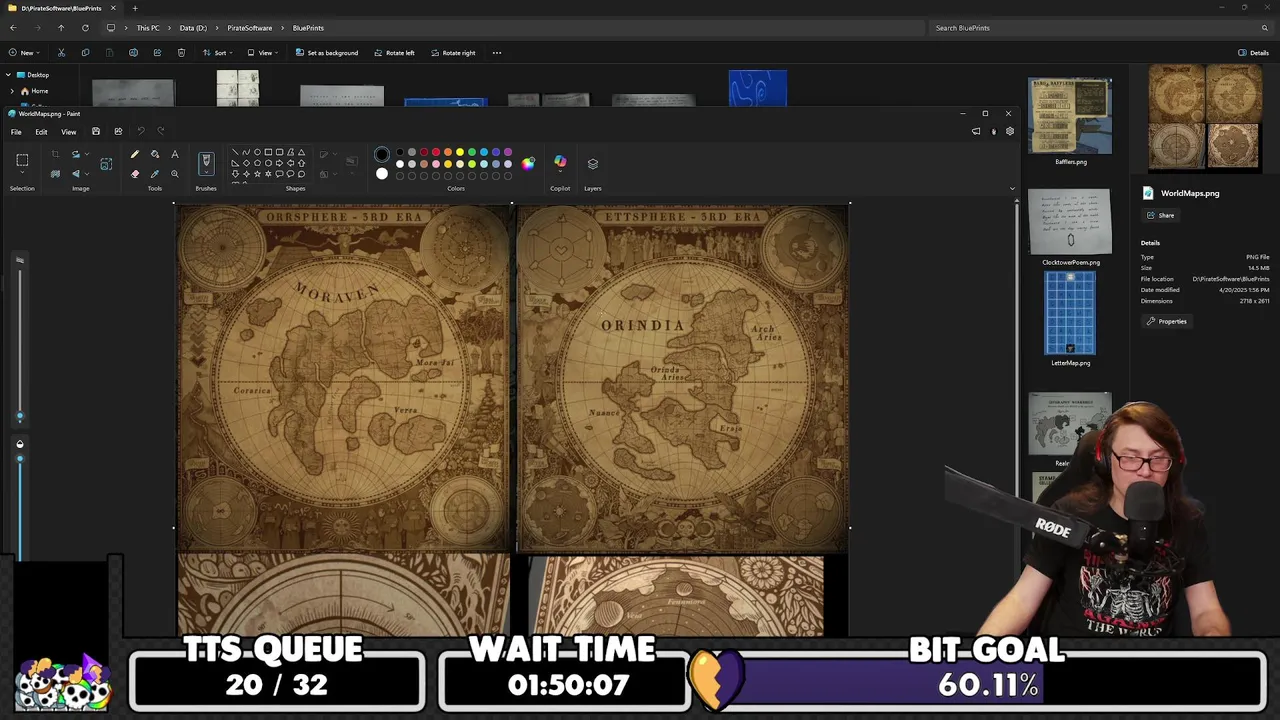Click the Crop icon in Image group
This screenshot has width=1280, height=720.
(55, 154)
